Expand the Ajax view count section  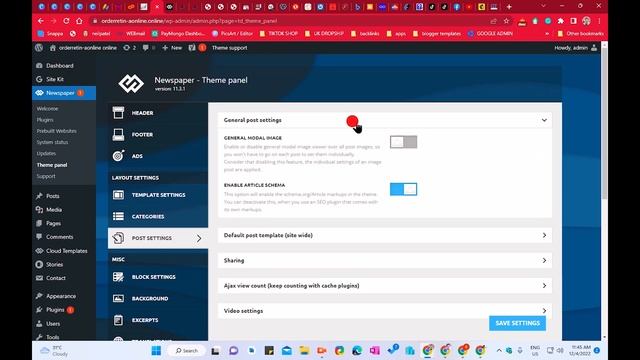384,286
